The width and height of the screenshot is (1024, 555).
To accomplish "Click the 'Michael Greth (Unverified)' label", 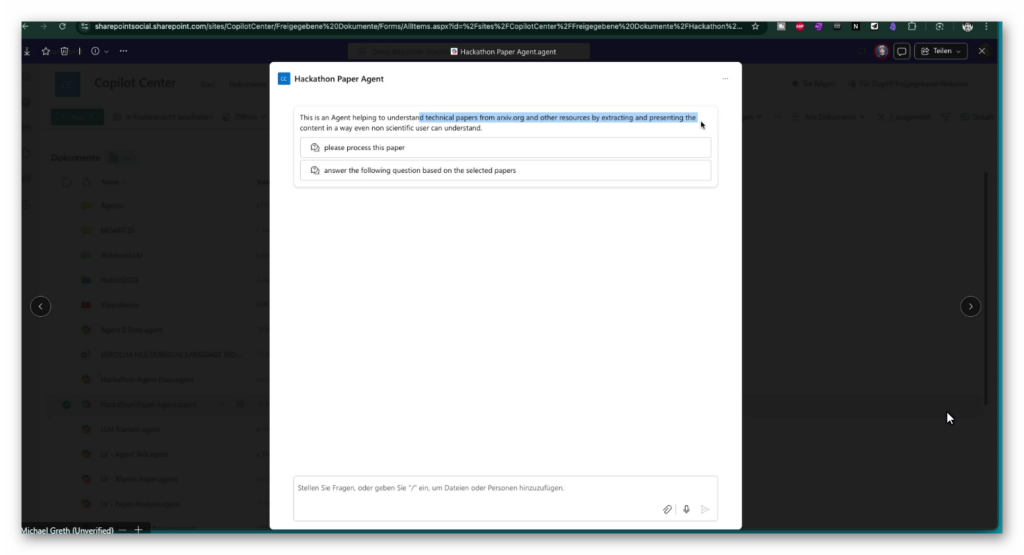I will point(67,531).
